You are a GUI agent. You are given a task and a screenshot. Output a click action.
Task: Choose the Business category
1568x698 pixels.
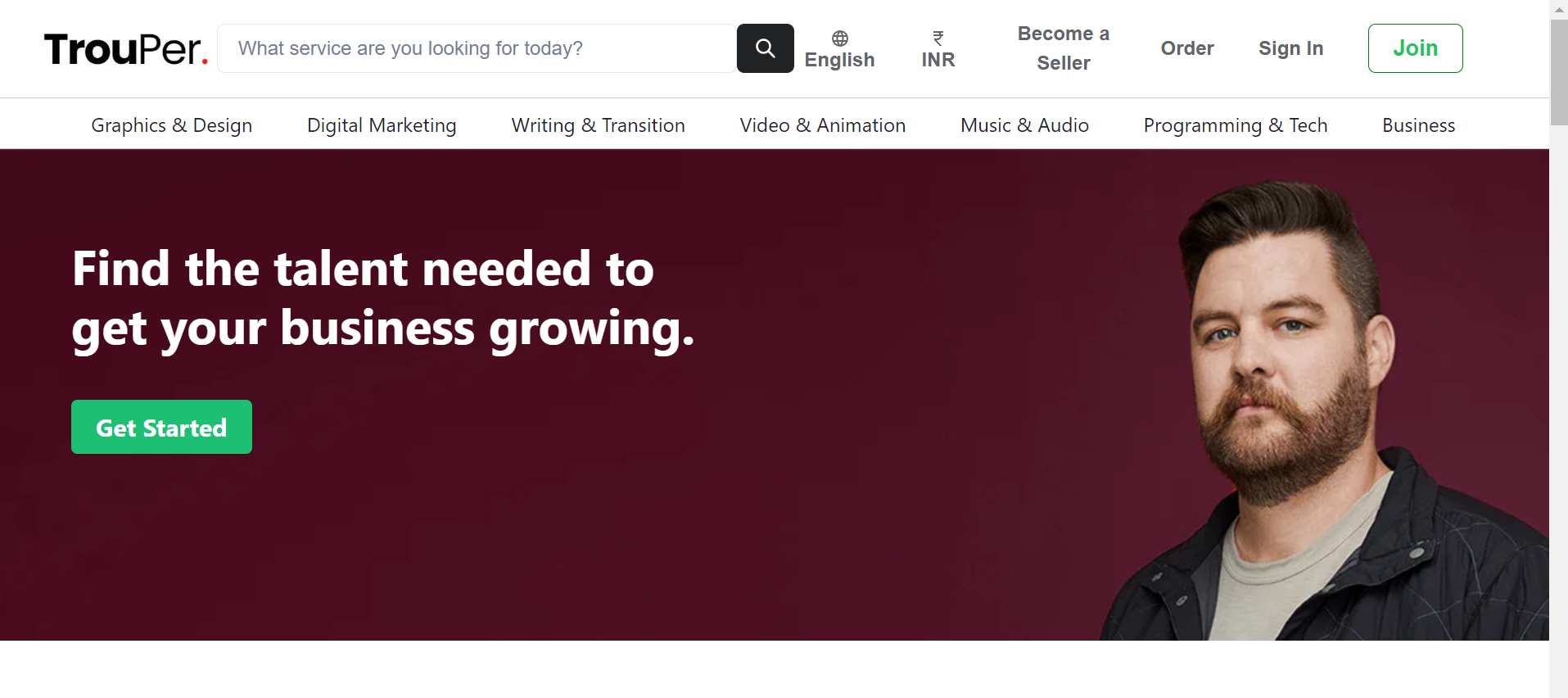tap(1418, 125)
